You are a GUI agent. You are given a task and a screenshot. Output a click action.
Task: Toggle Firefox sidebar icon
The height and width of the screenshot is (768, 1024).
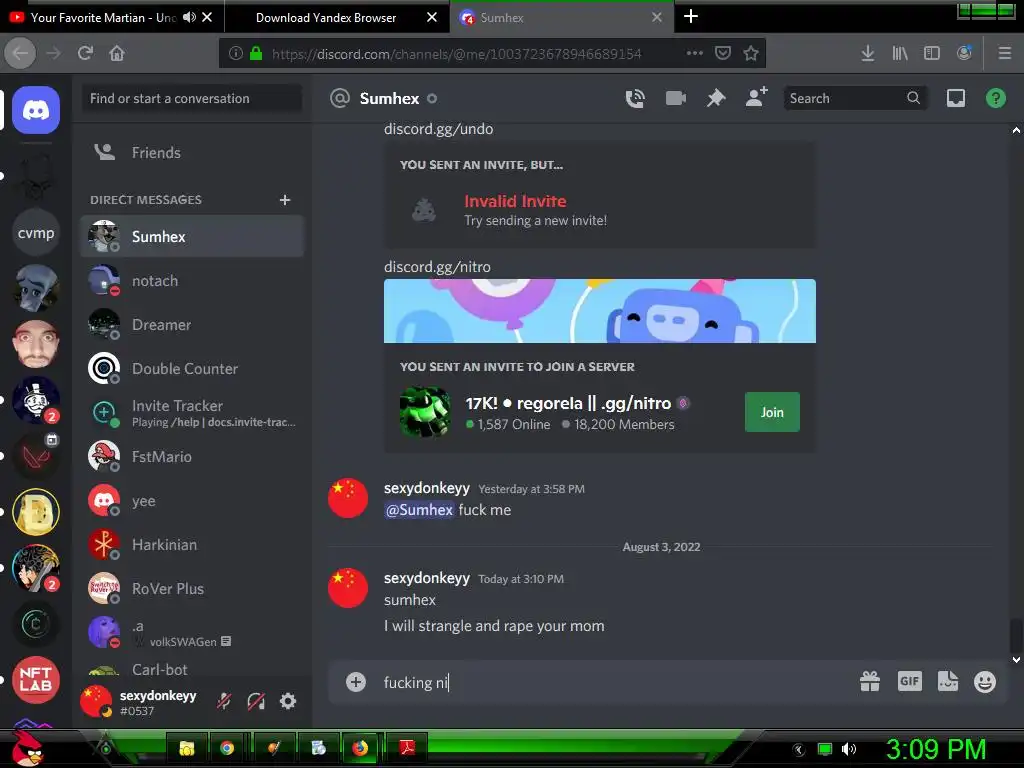coord(932,54)
